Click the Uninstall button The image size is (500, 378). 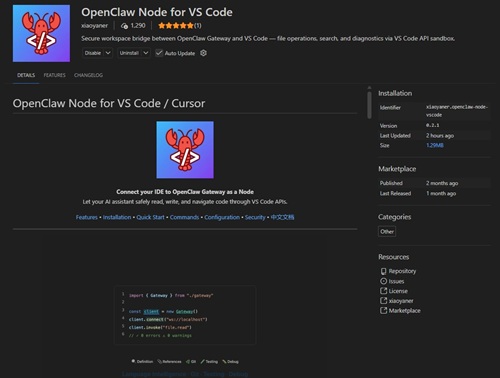click(129, 53)
